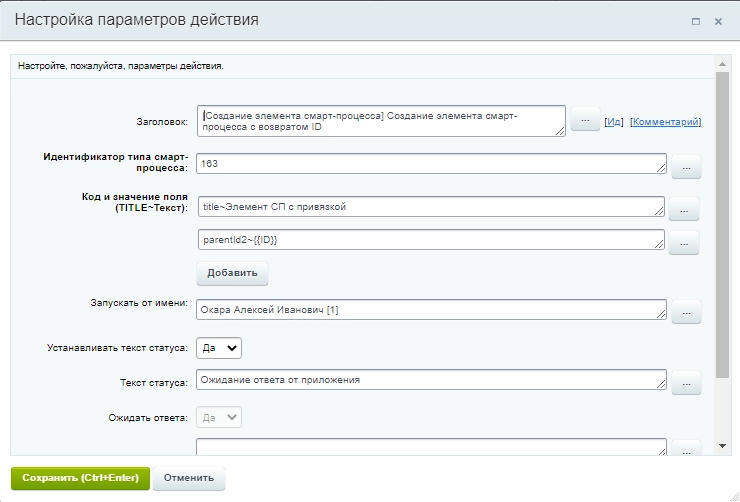The width and height of the screenshot is (740, 502).
Task: Open the Ожидать ответа dropdown
Action: point(219,417)
